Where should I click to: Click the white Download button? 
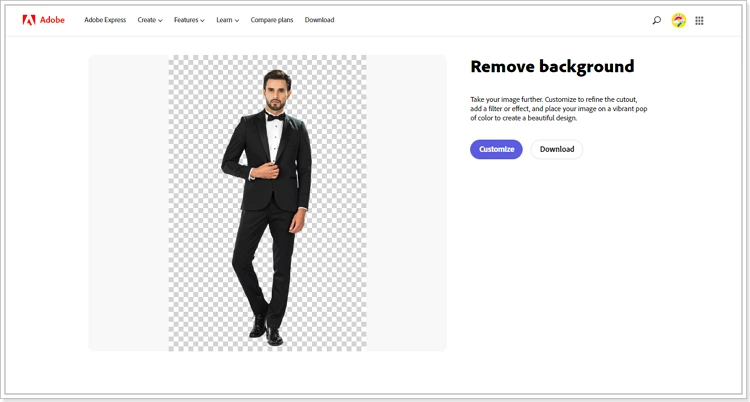pyautogui.click(x=557, y=149)
